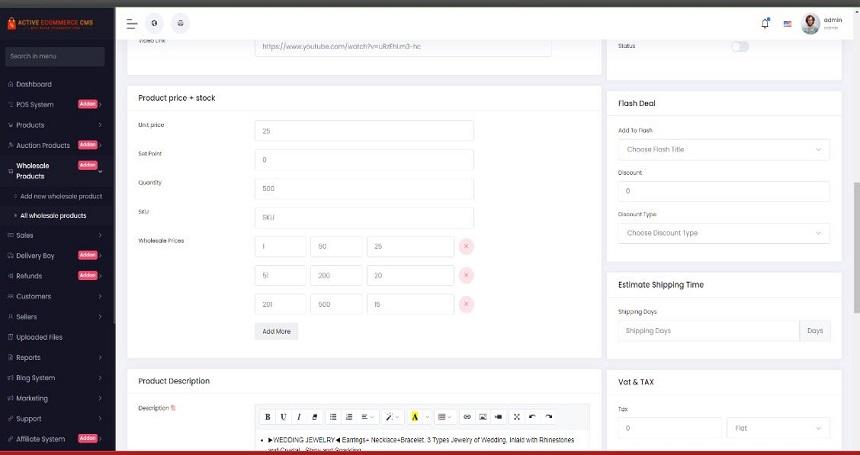Redo the edit in editor
Screen dimensions: 860x455
[x=548, y=417]
